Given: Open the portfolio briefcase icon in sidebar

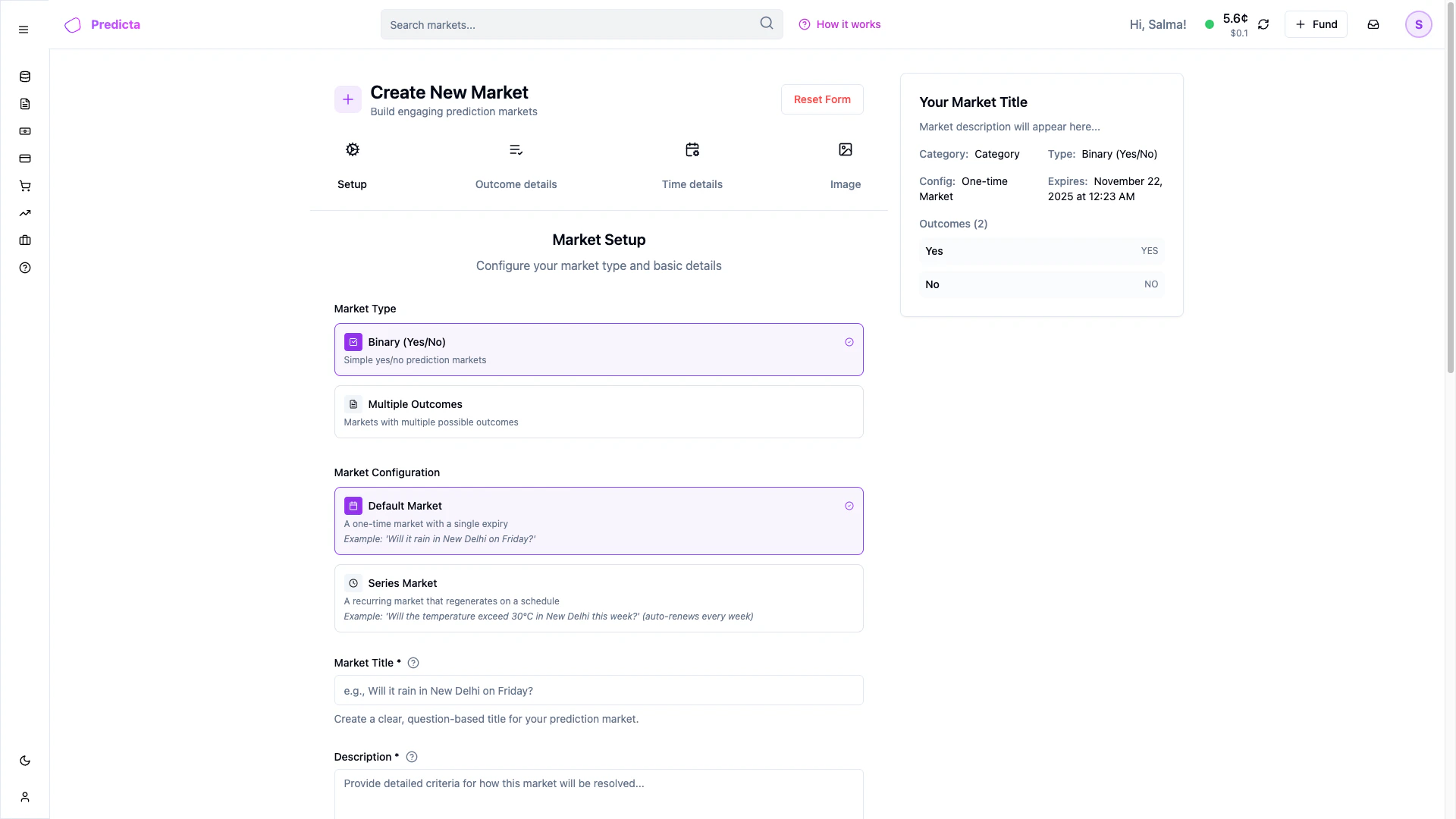Looking at the screenshot, I should coord(25,240).
